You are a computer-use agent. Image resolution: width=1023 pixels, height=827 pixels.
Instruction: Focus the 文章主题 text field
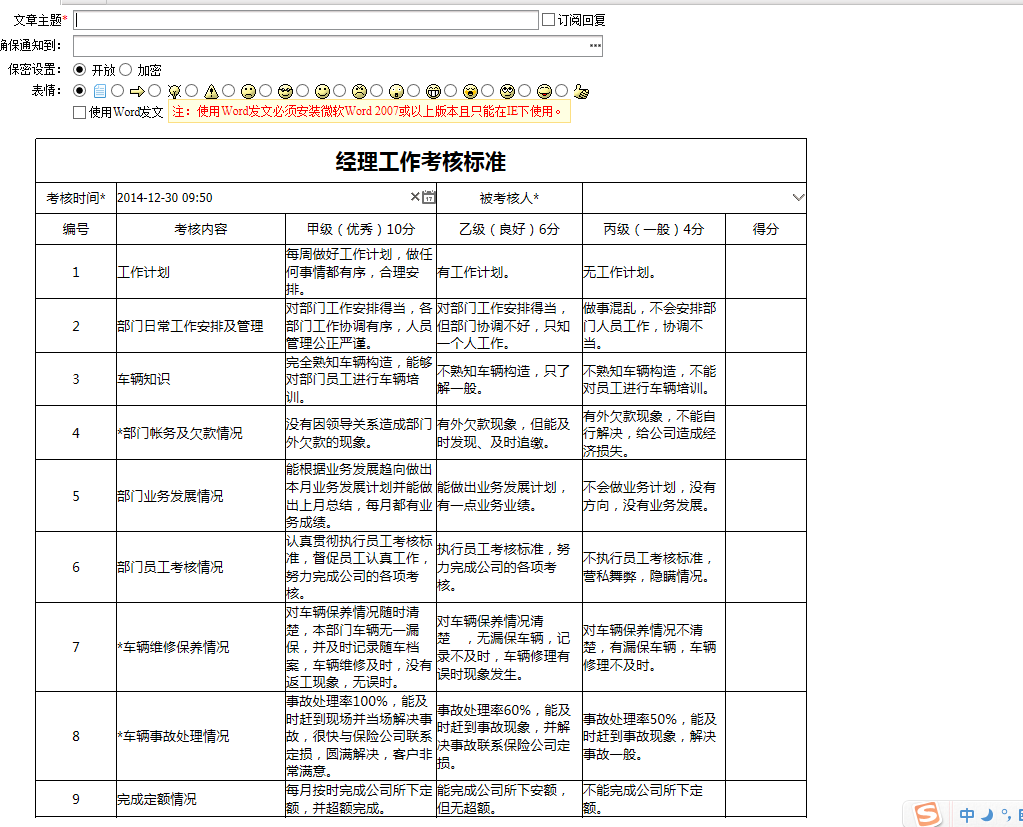click(x=306, y=20)
